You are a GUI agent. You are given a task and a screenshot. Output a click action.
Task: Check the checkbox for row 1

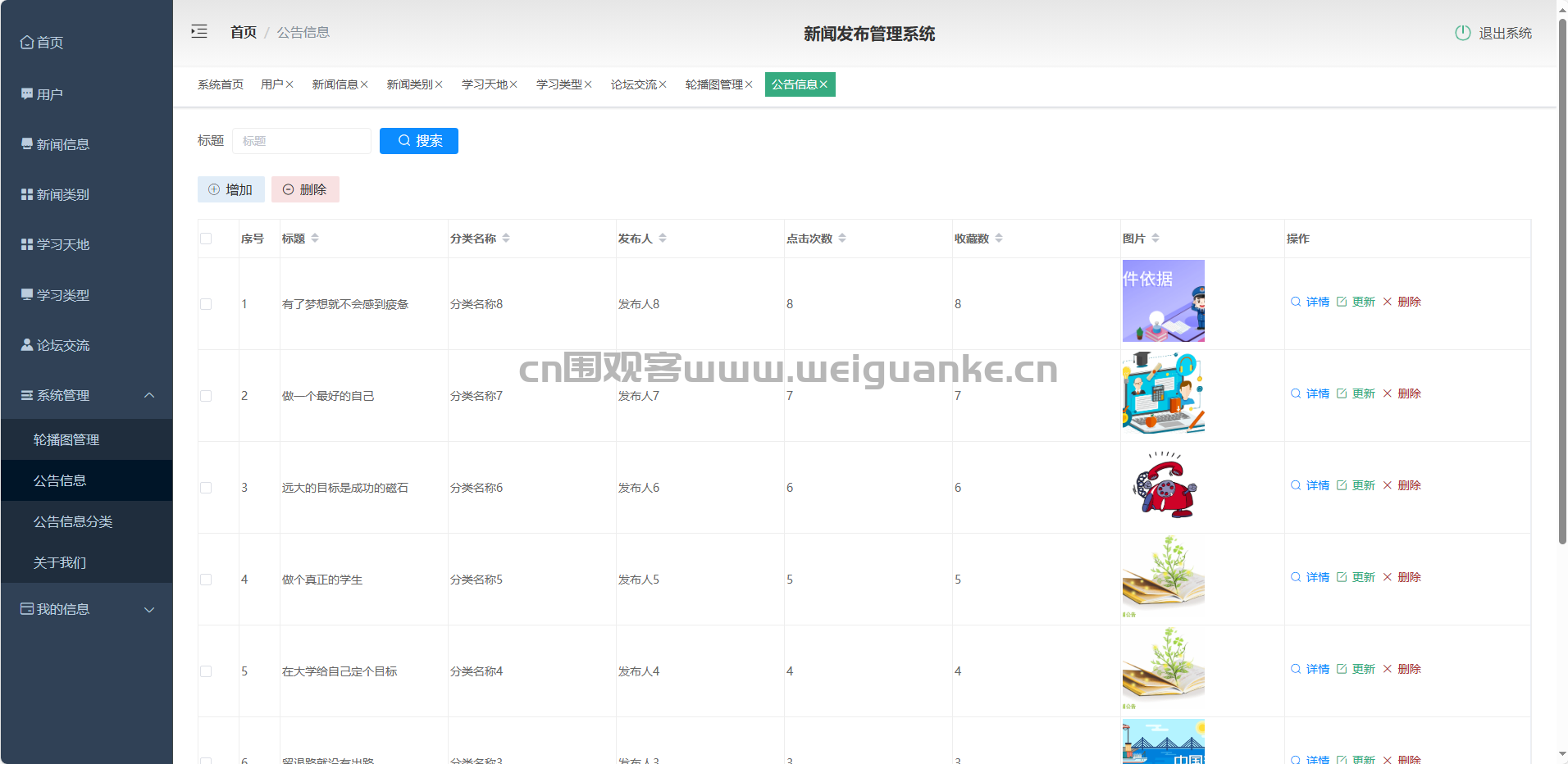coord(206,304)
